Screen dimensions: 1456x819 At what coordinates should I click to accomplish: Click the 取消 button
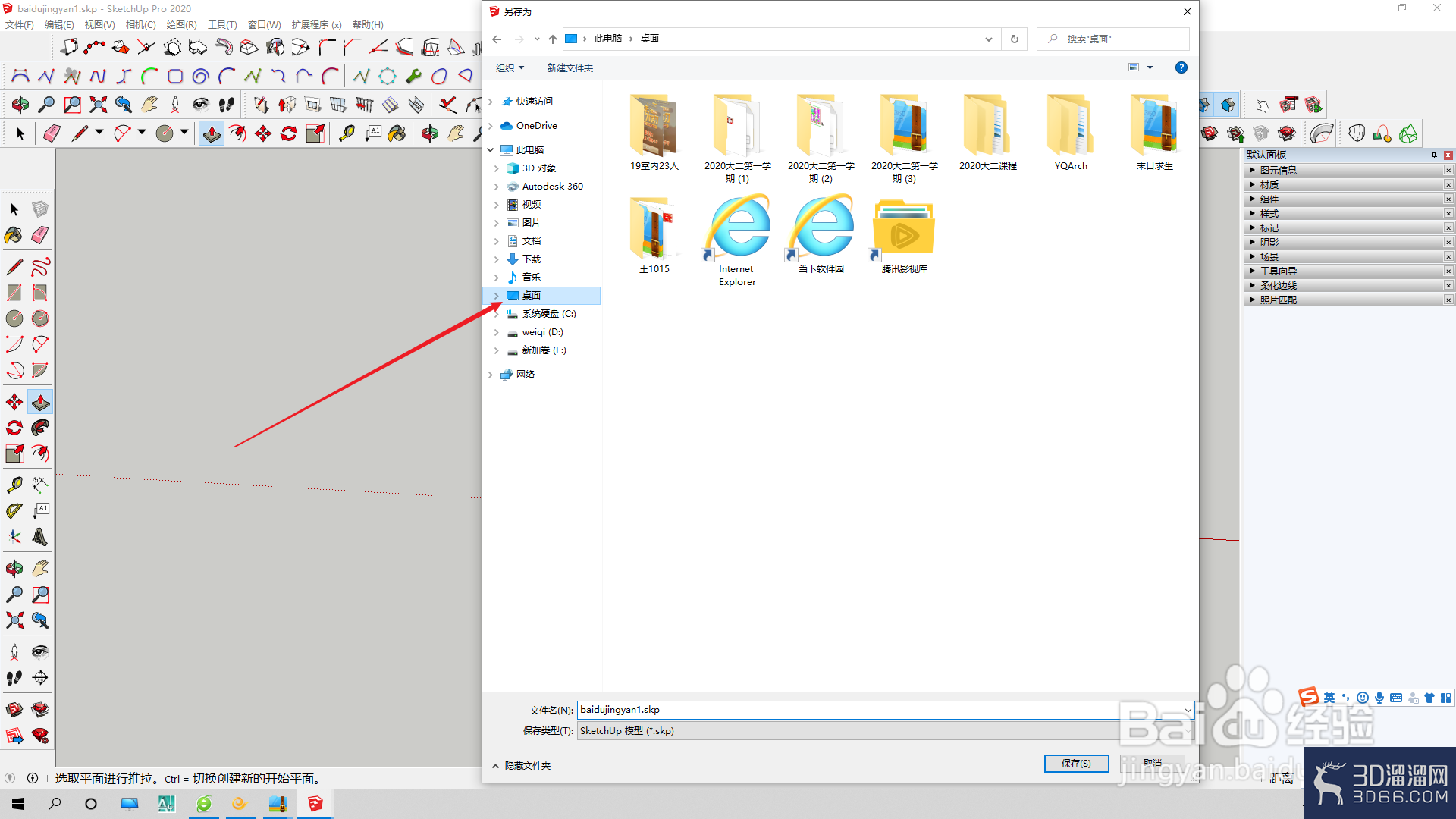1152,763
